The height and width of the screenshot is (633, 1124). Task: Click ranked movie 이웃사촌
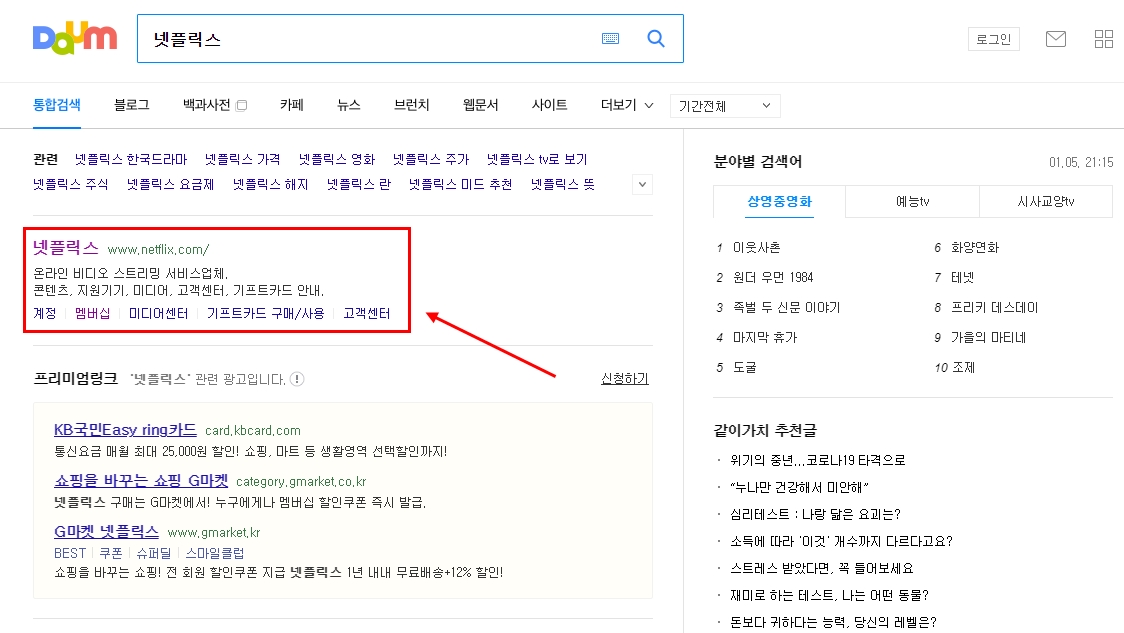coord(756,247)
